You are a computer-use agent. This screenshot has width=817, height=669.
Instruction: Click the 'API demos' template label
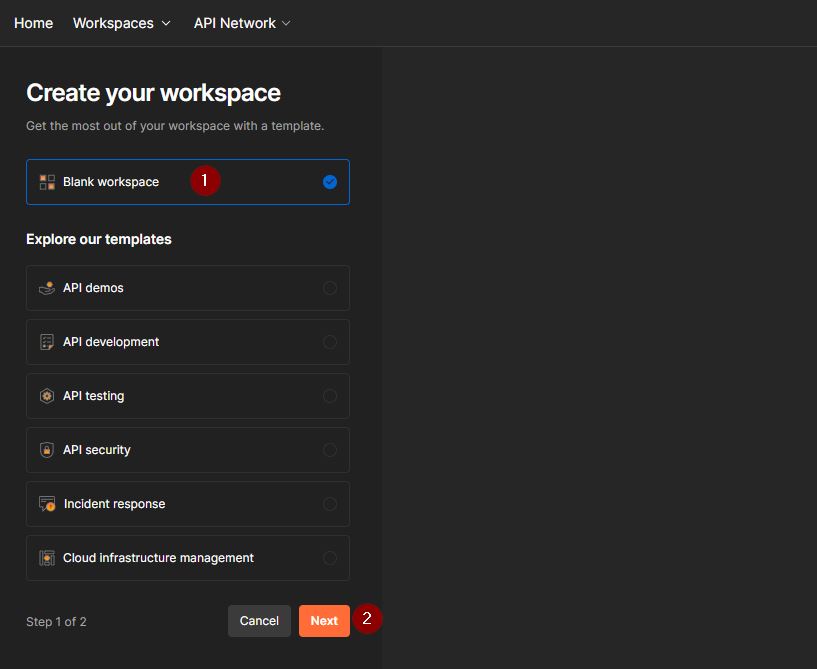pos(93,288)
